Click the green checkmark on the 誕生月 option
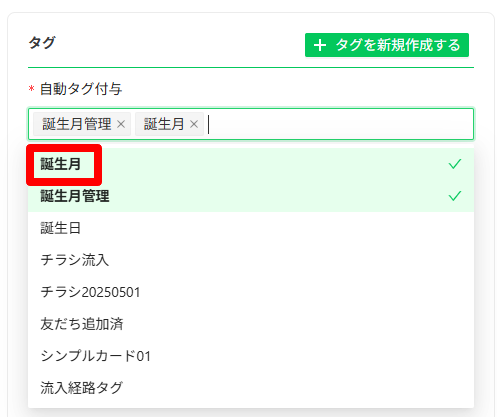The width and height of the screenshot is (497, 417). click(x=455, y=164)
